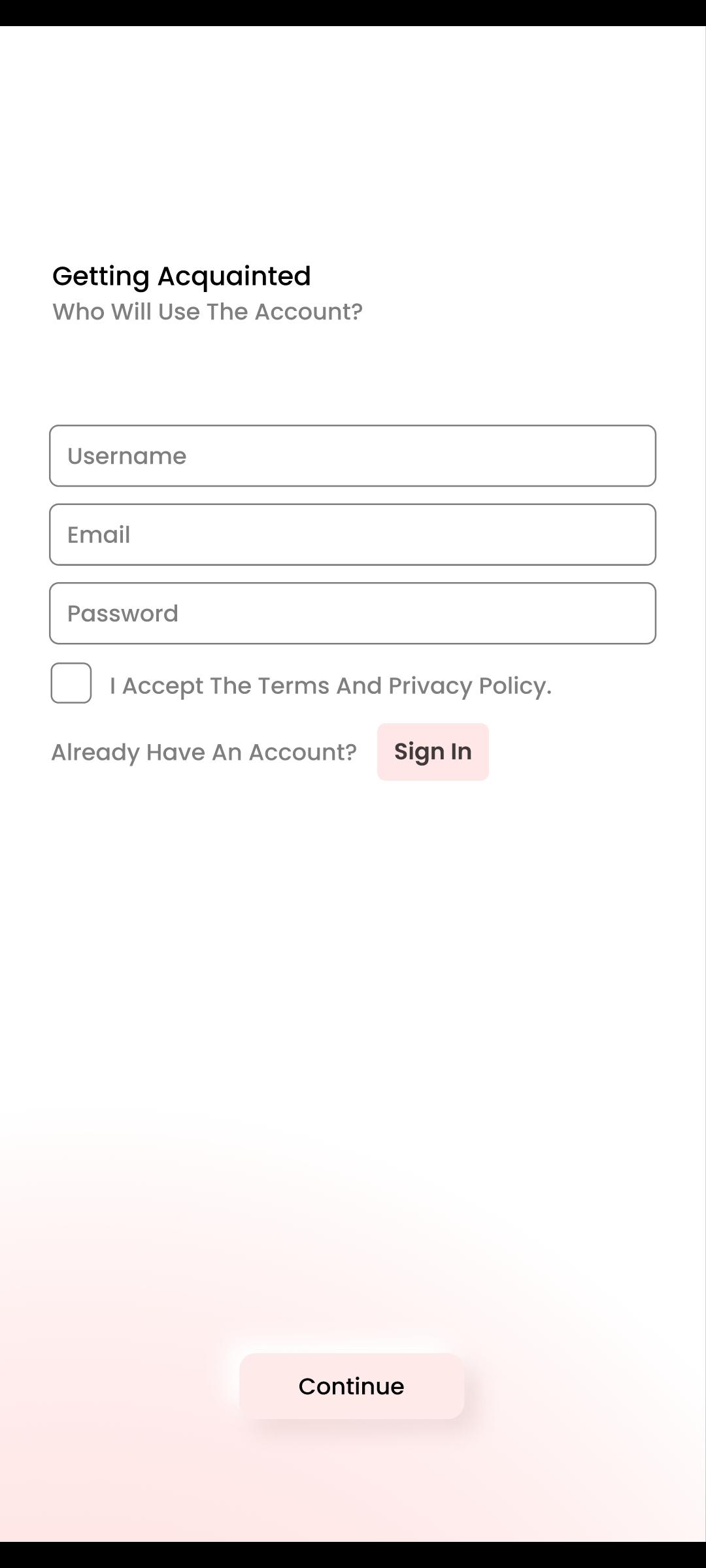Go to login via Sign In
706x1568 pixels.
433,752
